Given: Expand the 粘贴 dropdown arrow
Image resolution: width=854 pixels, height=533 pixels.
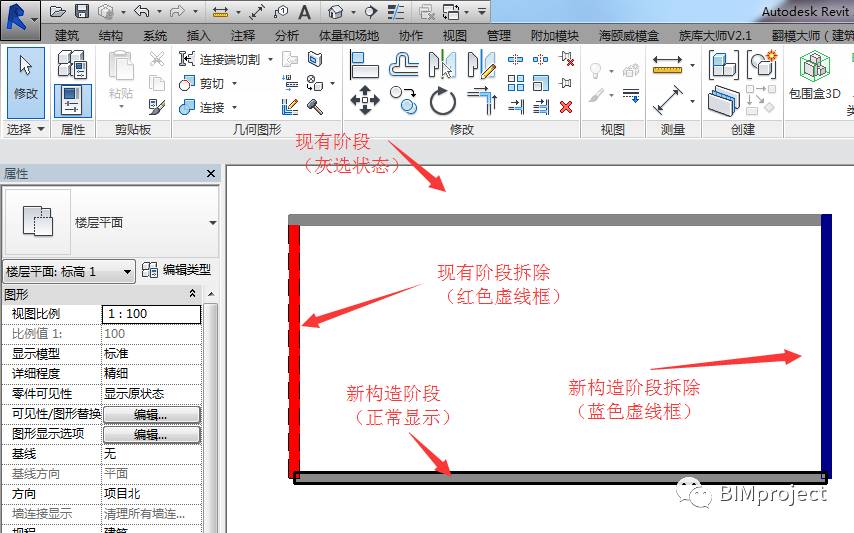Looking at the screenshot, I should [x=121, y=107].
